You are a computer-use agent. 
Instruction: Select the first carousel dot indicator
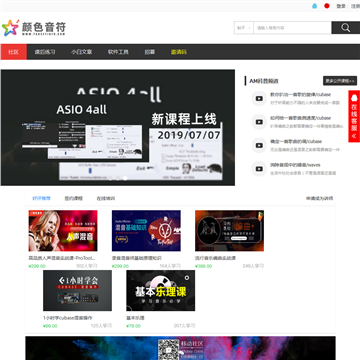tap(110, 178)
